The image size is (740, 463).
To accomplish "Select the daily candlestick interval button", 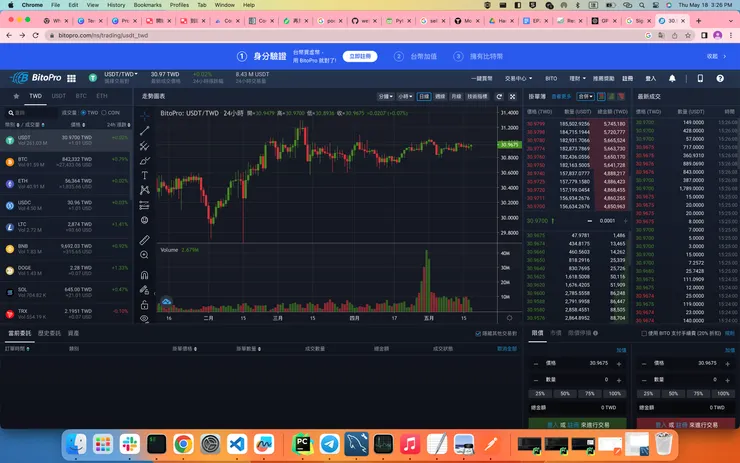I will pyautogui.click(x=424, y=96).
